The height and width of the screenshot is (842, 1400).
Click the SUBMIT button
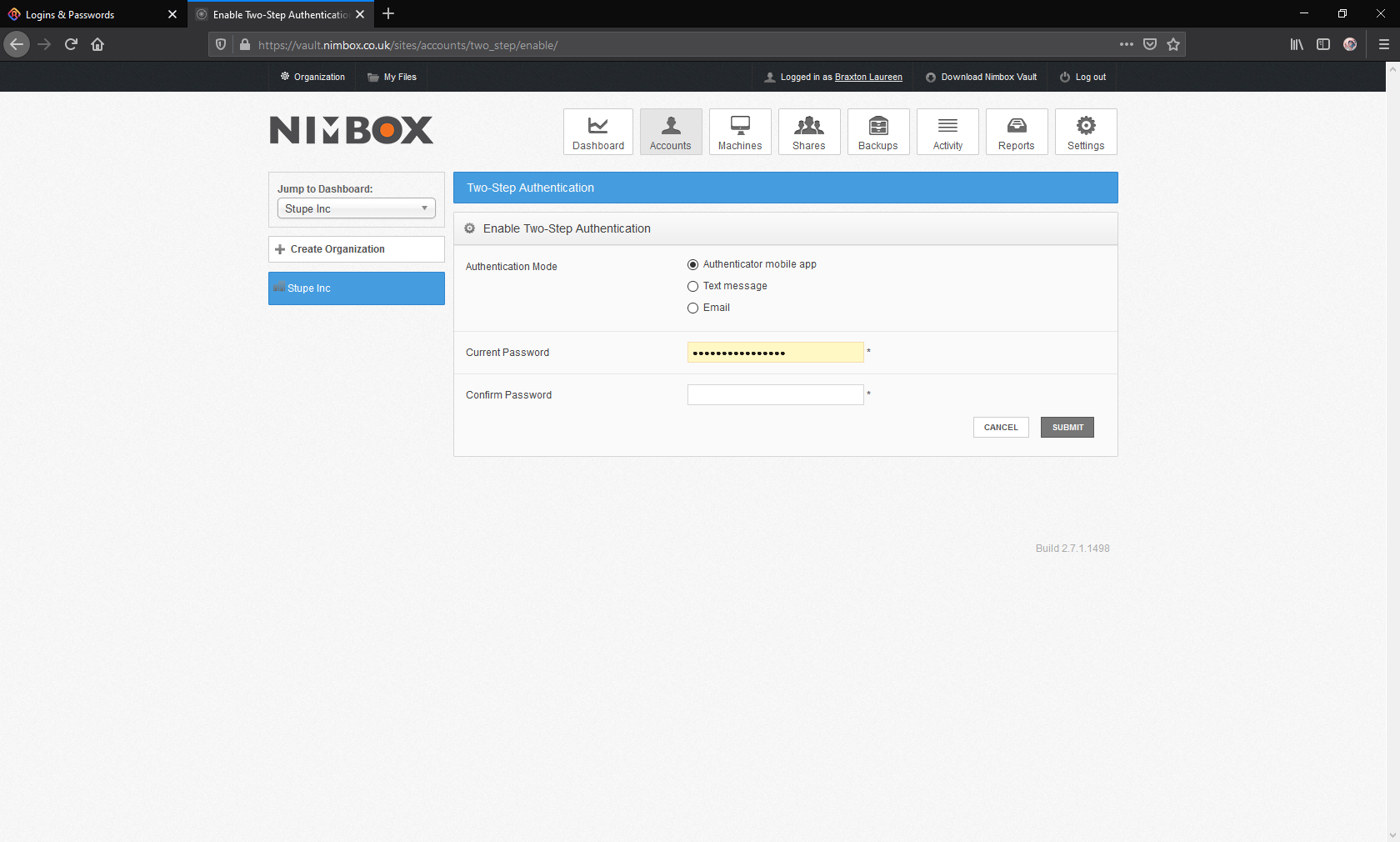click(x=1067, y=428)
